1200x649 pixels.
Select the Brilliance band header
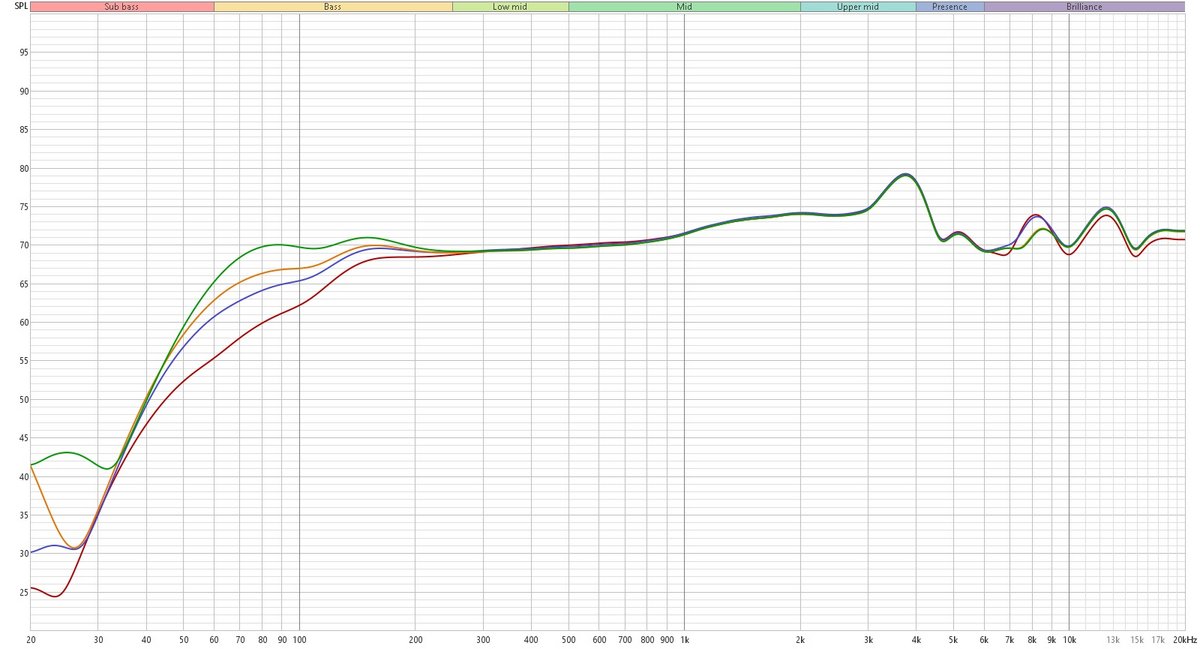tap(1084, 6)
